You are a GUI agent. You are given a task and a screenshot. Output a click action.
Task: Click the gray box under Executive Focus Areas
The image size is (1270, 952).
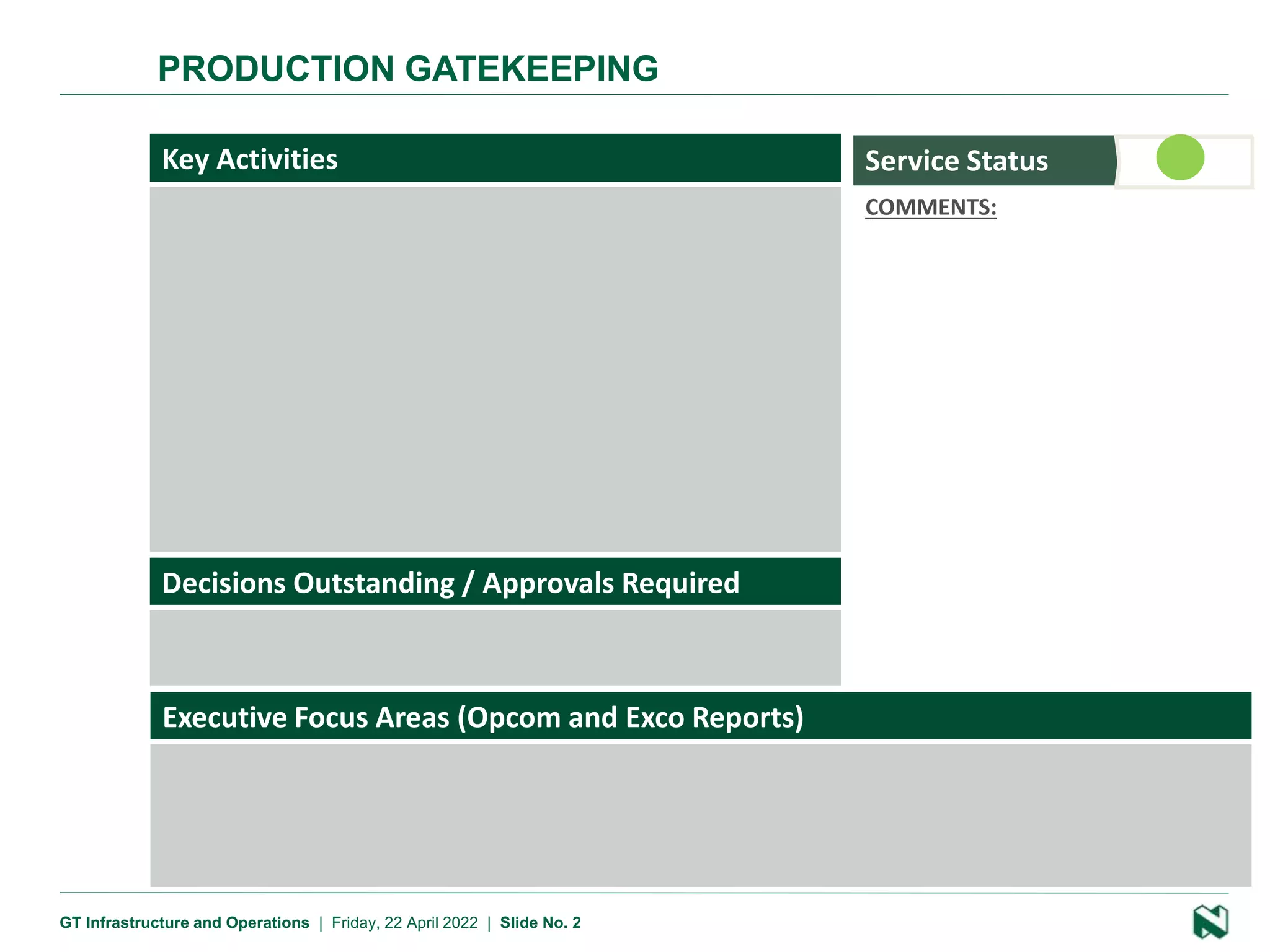[700, 815]
